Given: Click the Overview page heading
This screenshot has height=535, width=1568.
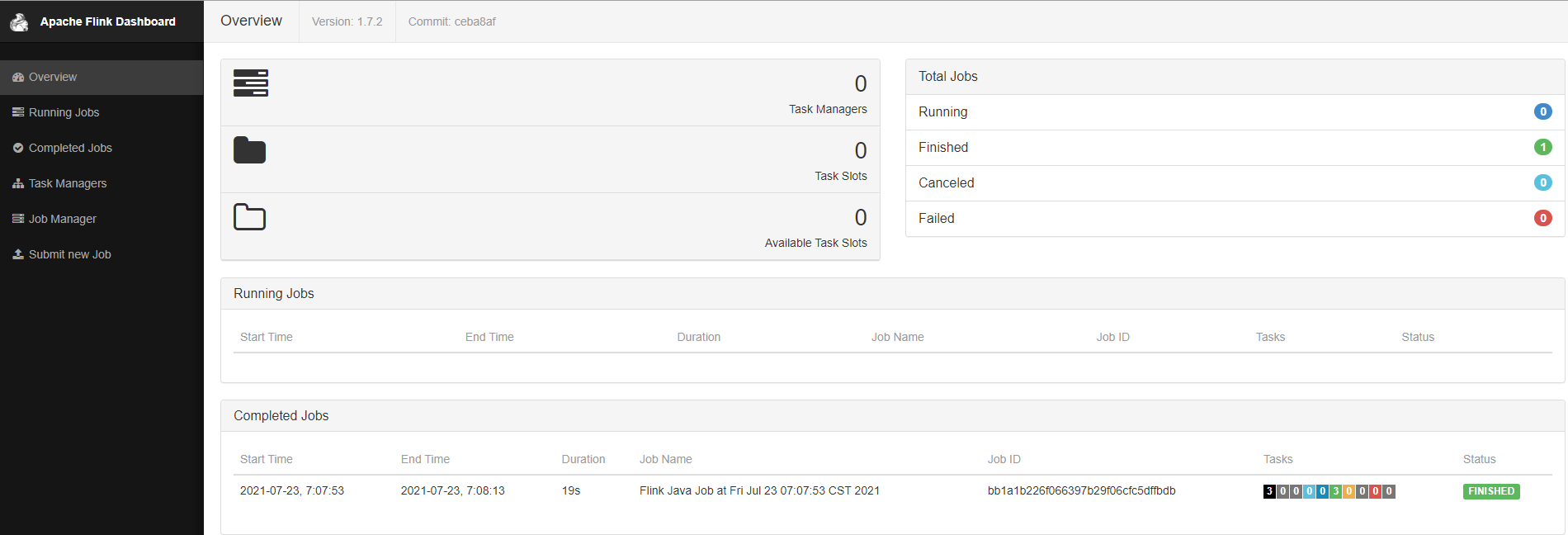Looking at the screenshot, I should [x=251, y=21].
